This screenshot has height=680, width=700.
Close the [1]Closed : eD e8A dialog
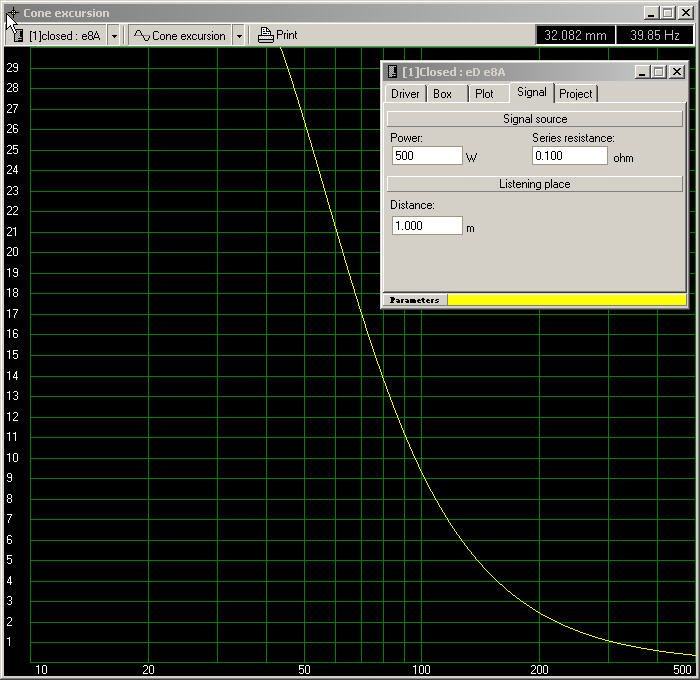point(677,72)
